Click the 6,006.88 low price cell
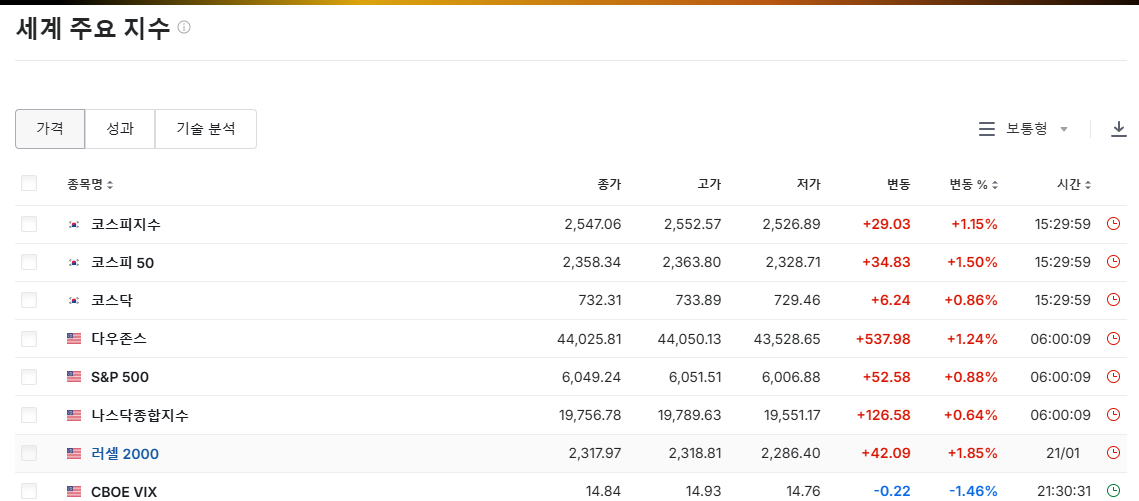The image size is (1139, 501). click(x=792, y=378)
